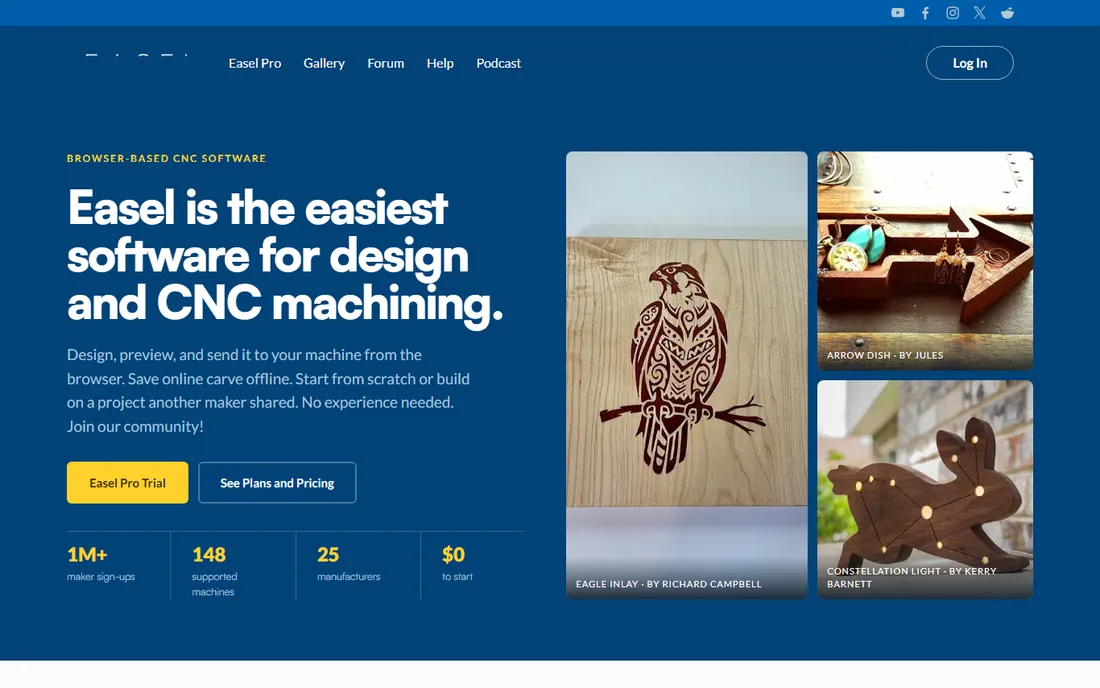Click the '$0' to start stat
The image size is (1100, 688).
(457, 563)
